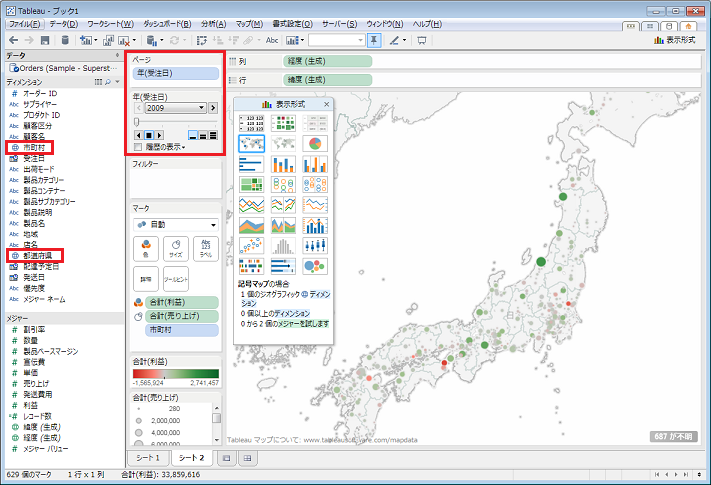The width and height of the screenshot is (711, 485).
Task: Open the new worksheet dropdown arrow
Action: coord(95,40)
